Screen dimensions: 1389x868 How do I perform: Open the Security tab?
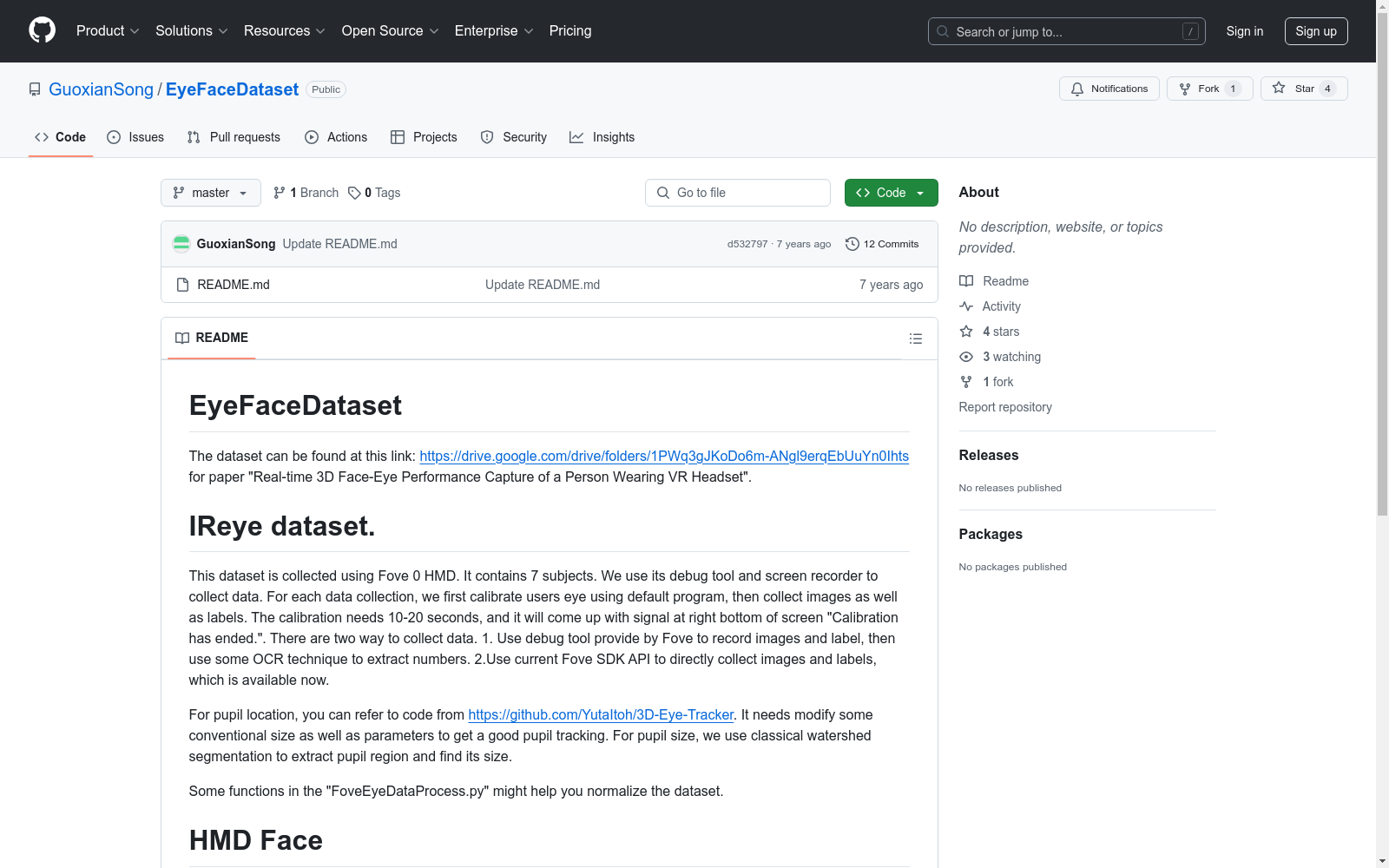tap(514, 137)
